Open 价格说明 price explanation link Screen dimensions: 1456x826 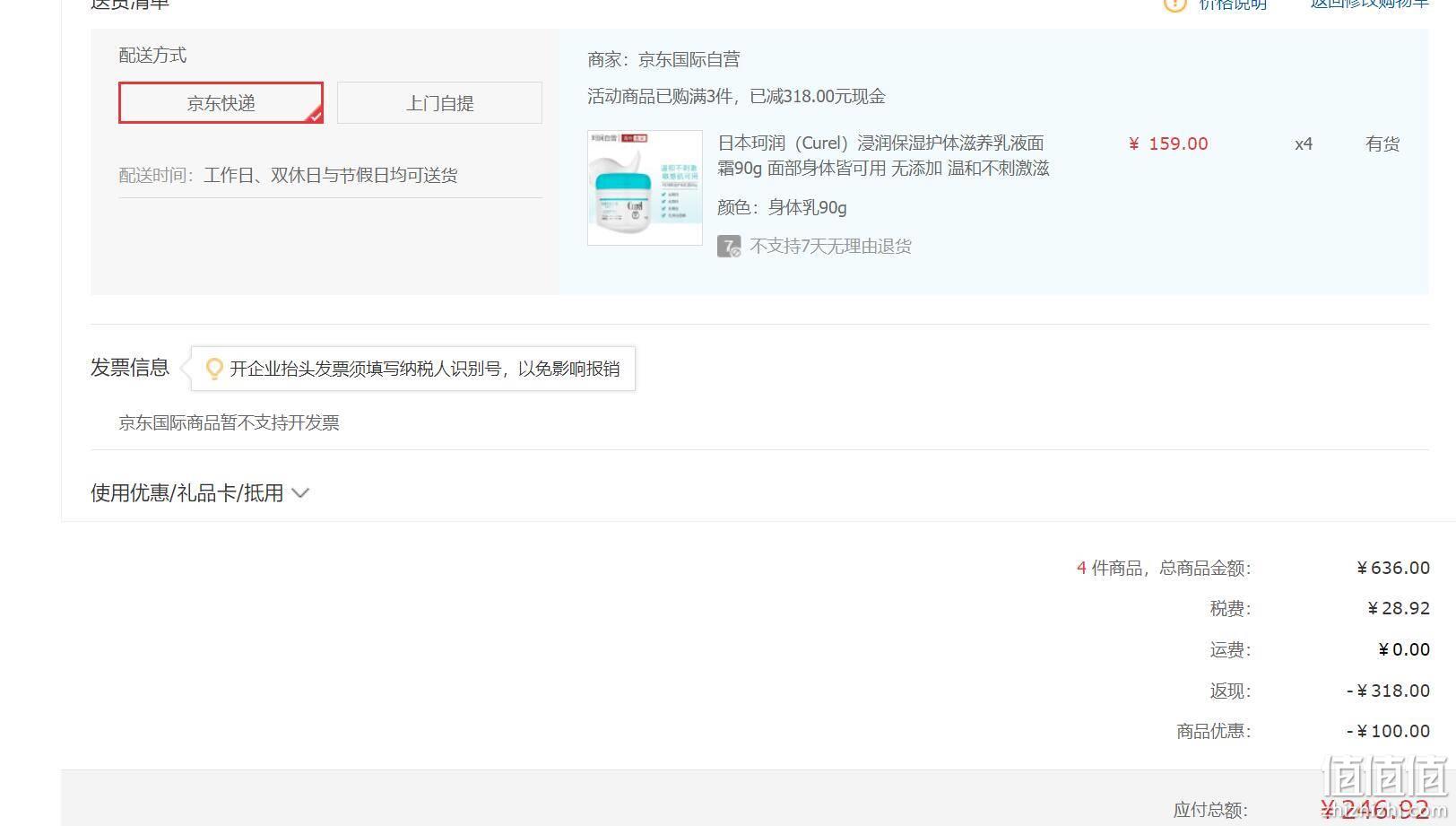coord(1233,4)
